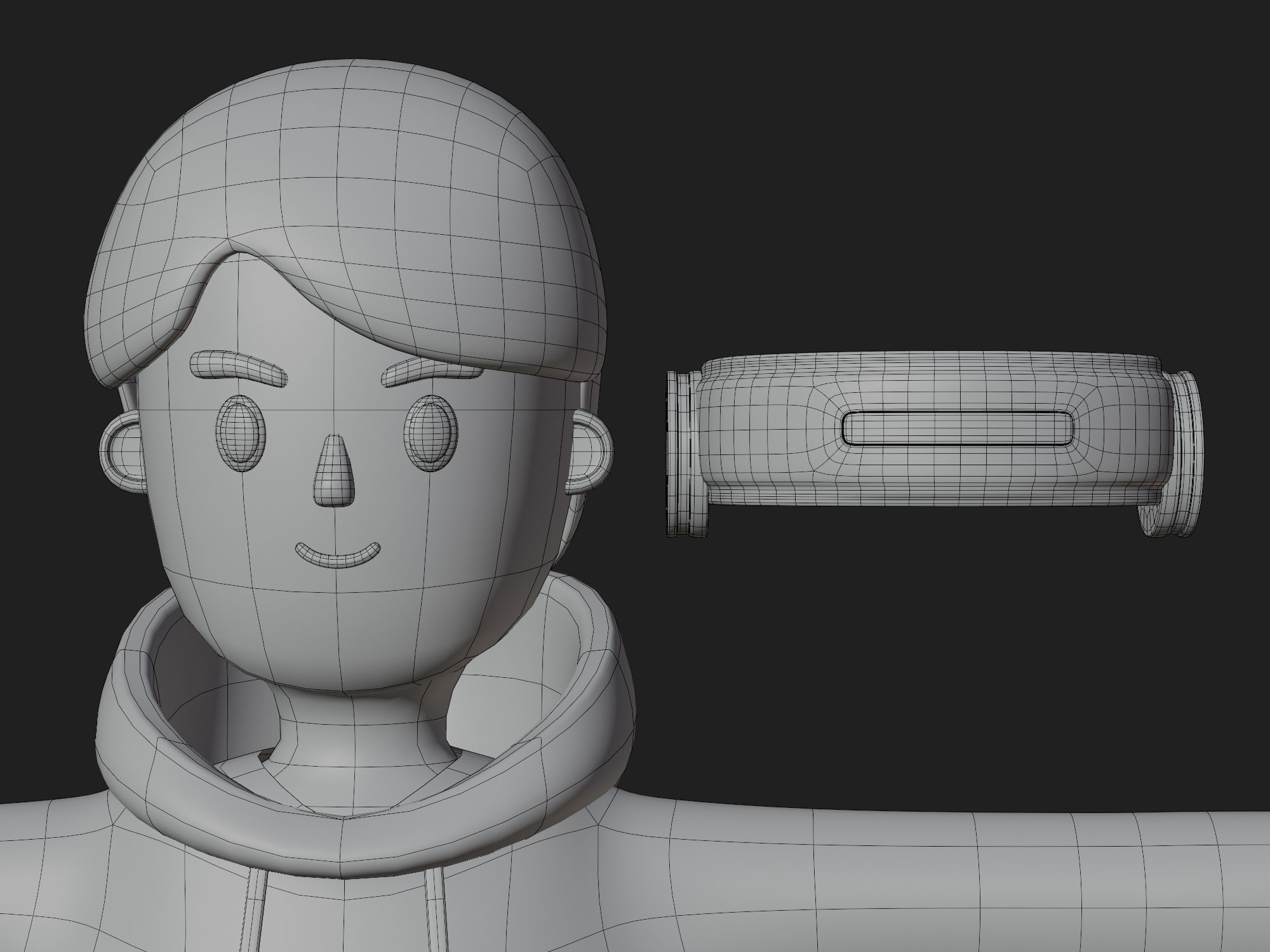Click the character's right-side eye mesh

432,433
